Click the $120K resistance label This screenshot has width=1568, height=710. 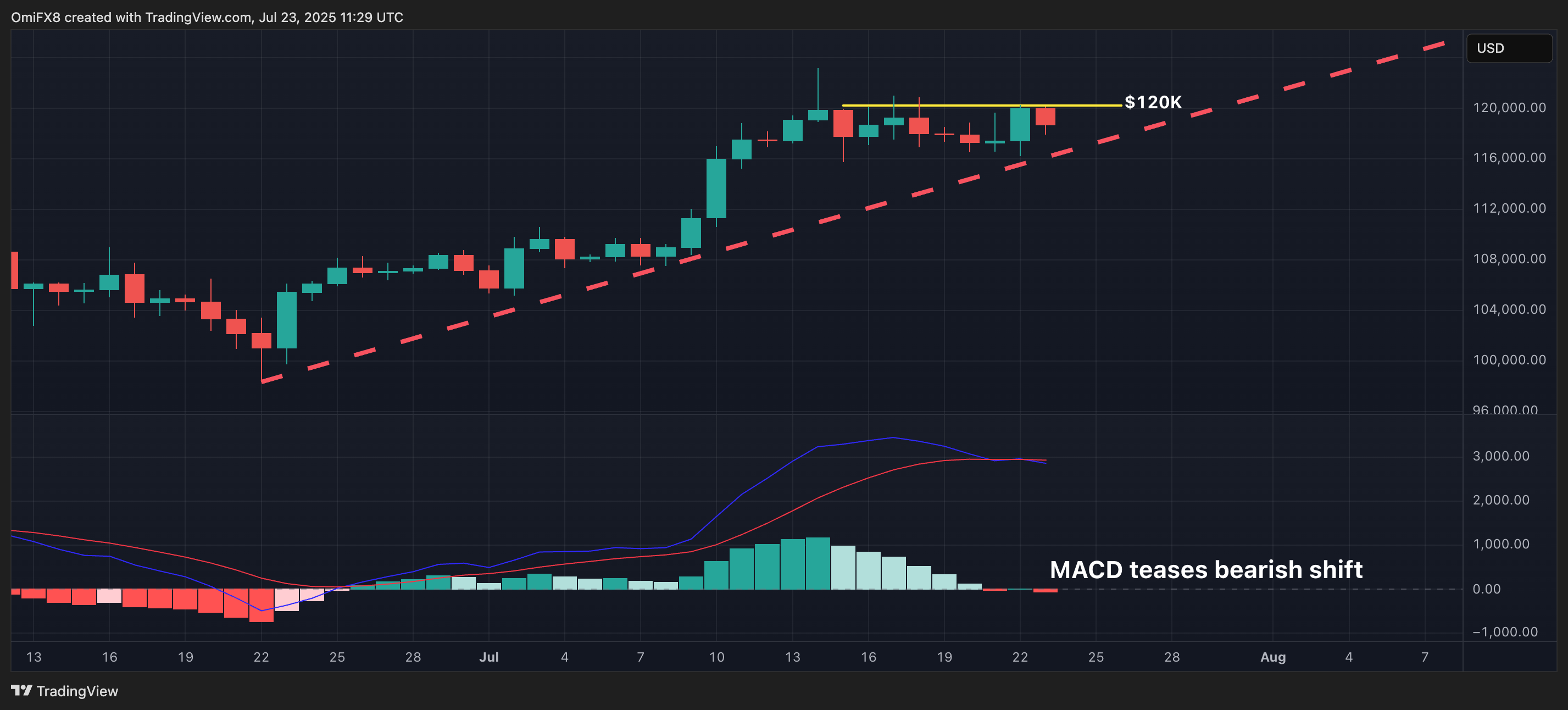coord(1153,102)
